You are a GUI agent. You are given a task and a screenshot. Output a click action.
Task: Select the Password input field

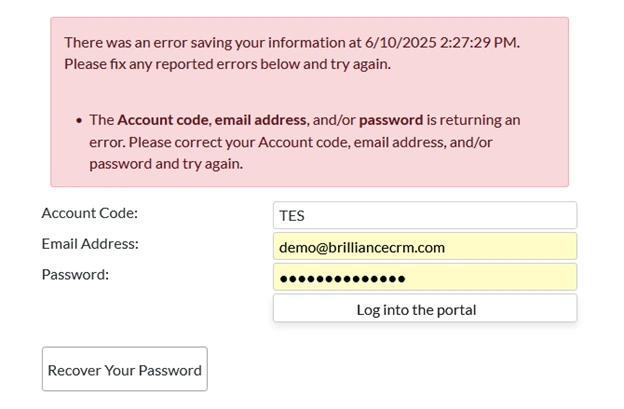(424, 277)
